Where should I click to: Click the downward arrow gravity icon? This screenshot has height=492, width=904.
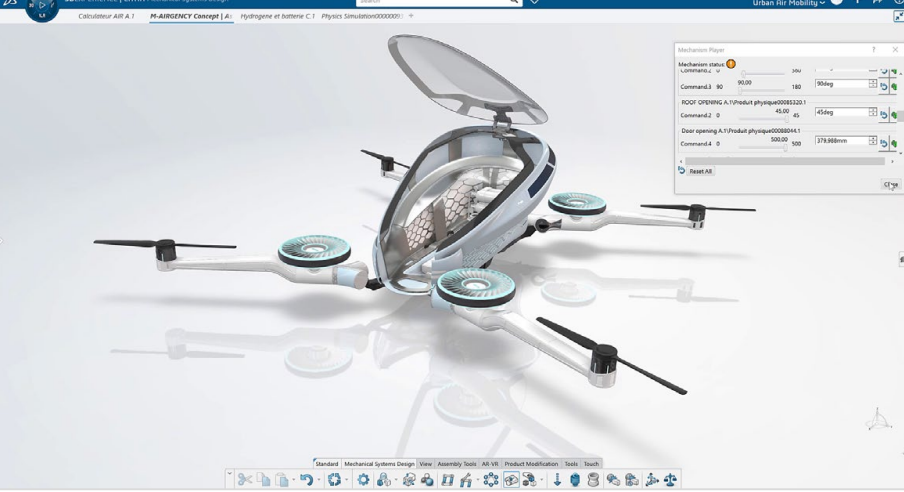[x=557, y=479]
